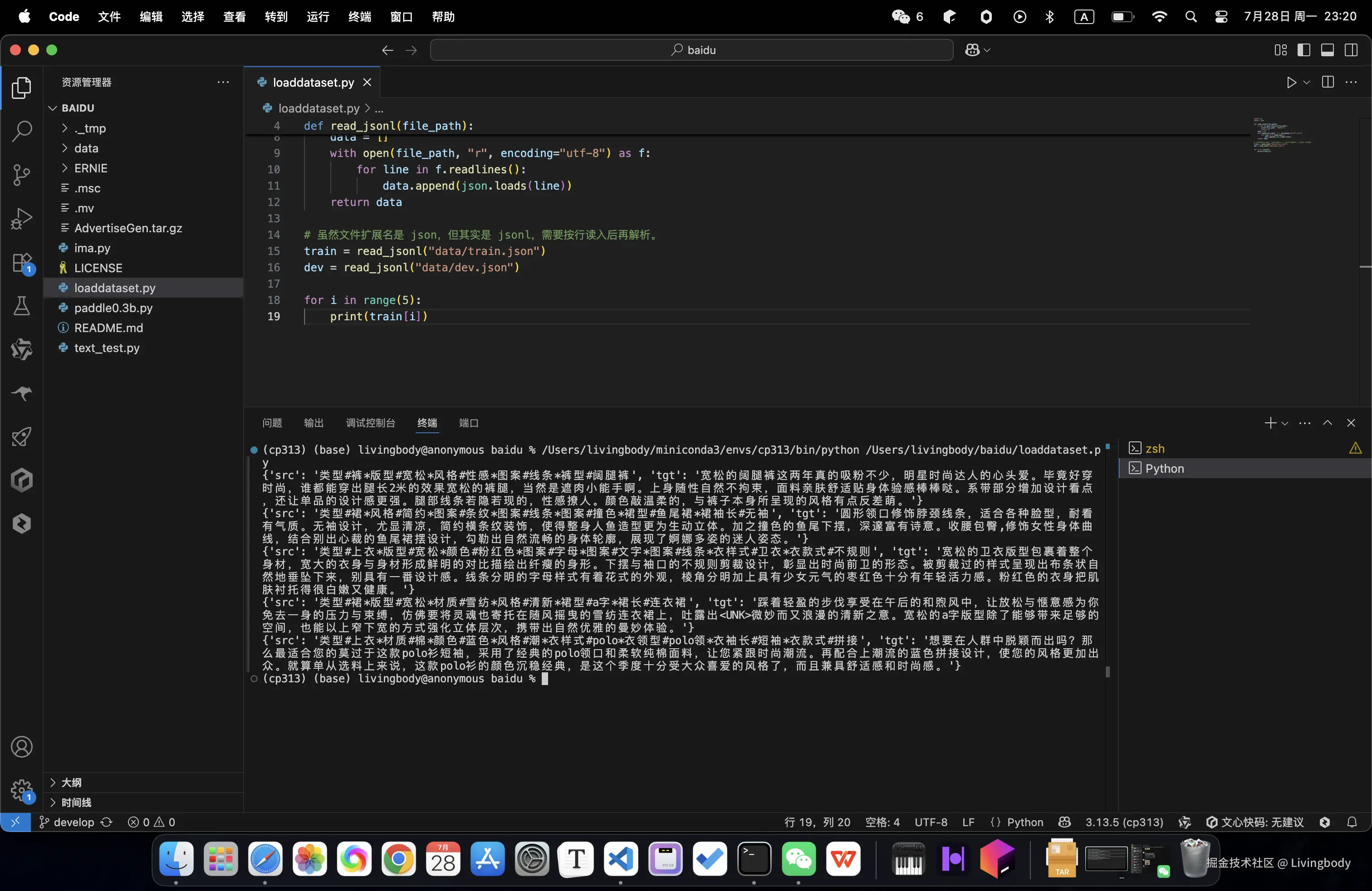Image resolution: width=1372 pixels, height=891 pixels.
Task: Toggle the secondary side bar visibility
Action: pyautogui.click(x=1351, y=50)
